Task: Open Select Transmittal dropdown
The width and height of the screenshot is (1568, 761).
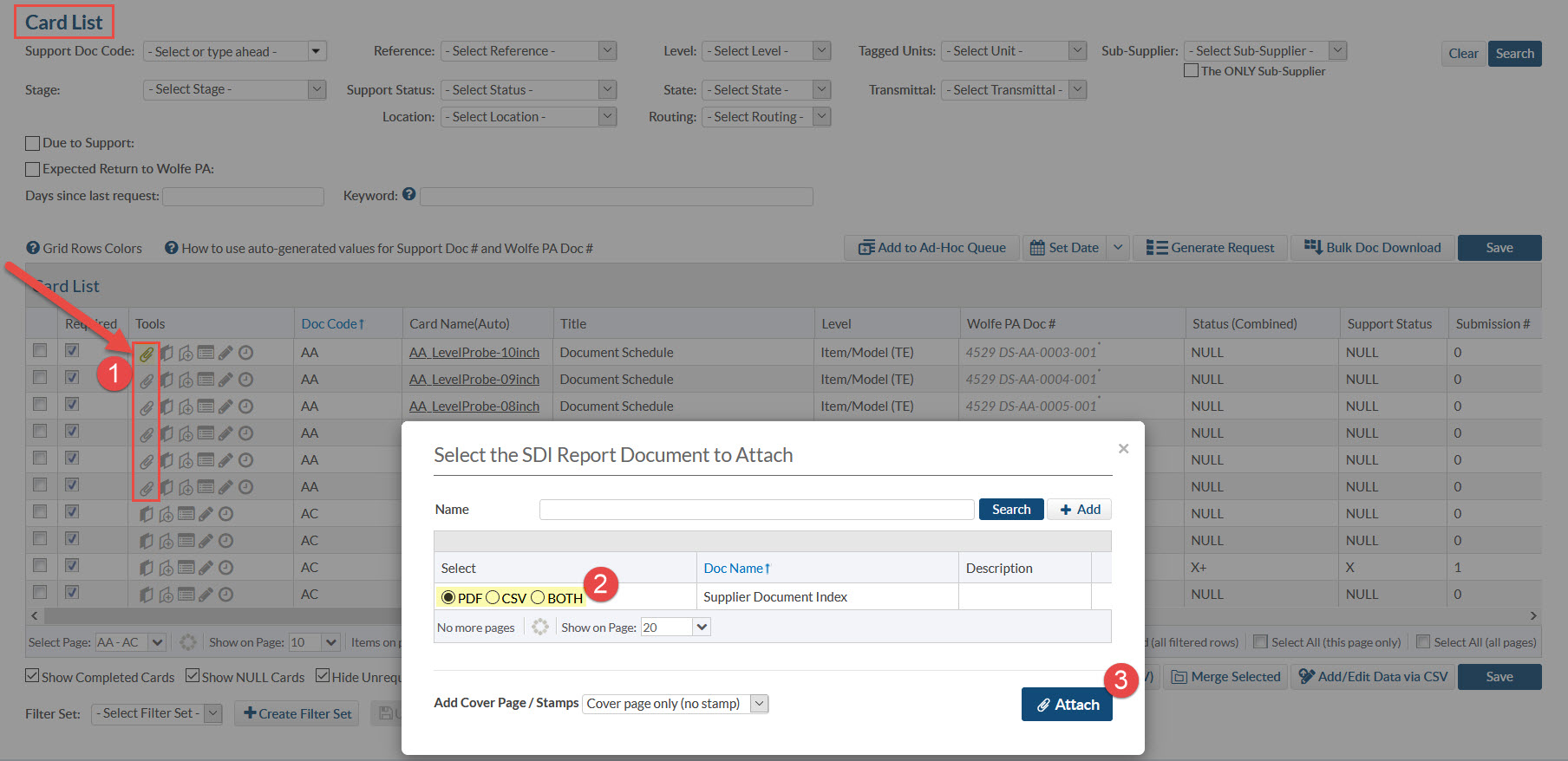Action: (1014, 90)
